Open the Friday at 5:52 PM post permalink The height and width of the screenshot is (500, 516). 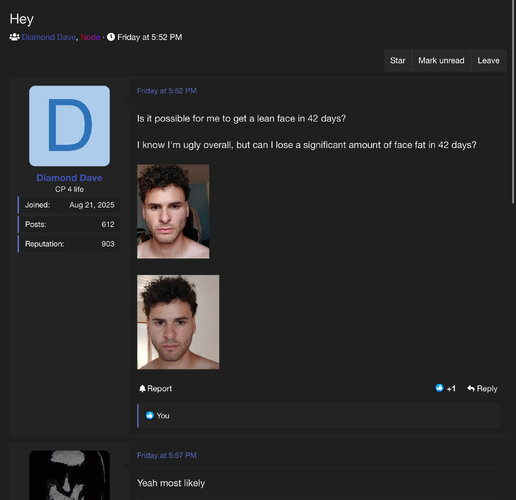[167, 91]
